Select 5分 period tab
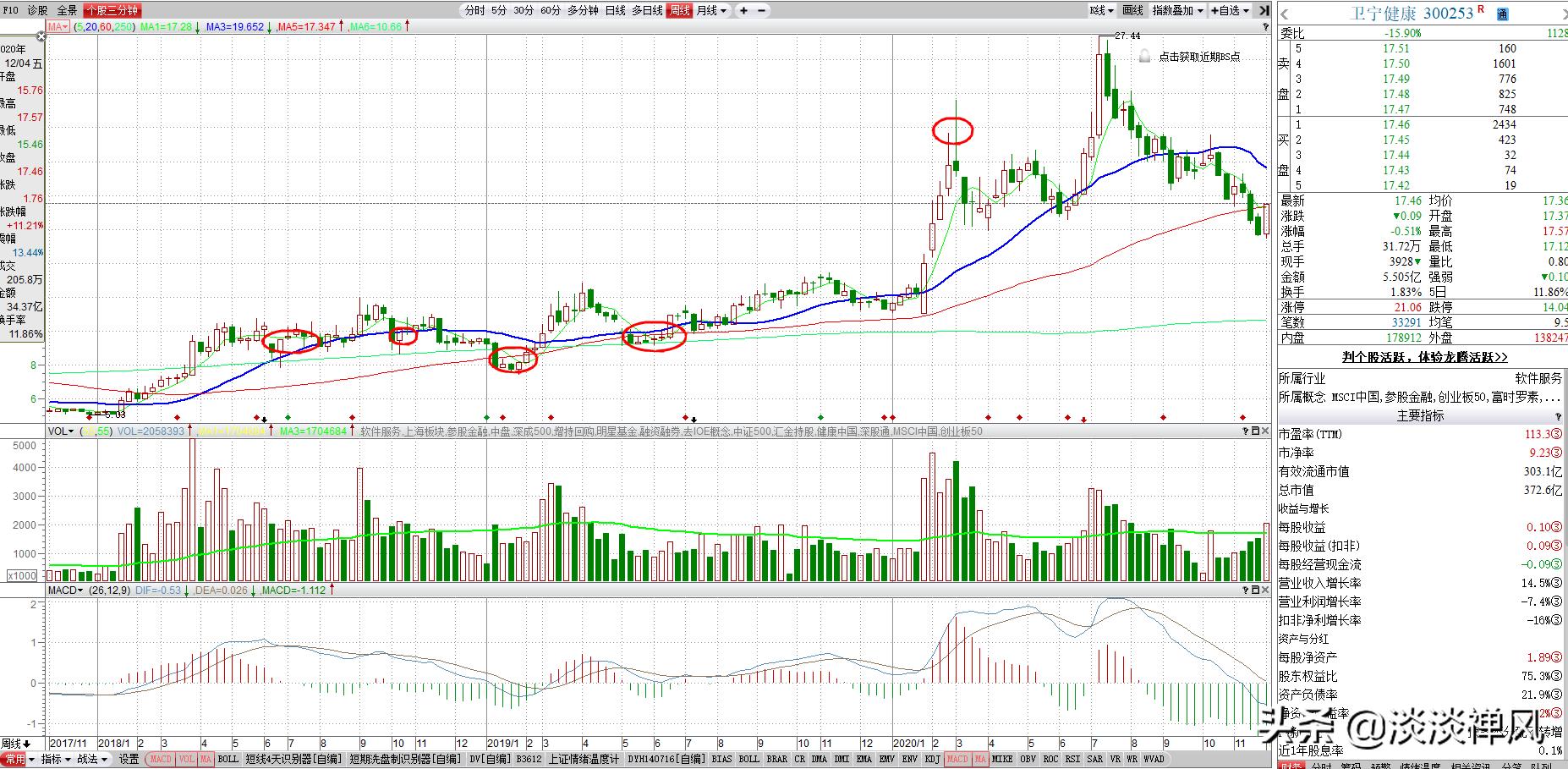This screenshot has width=1568, height=769. (499, 10)
